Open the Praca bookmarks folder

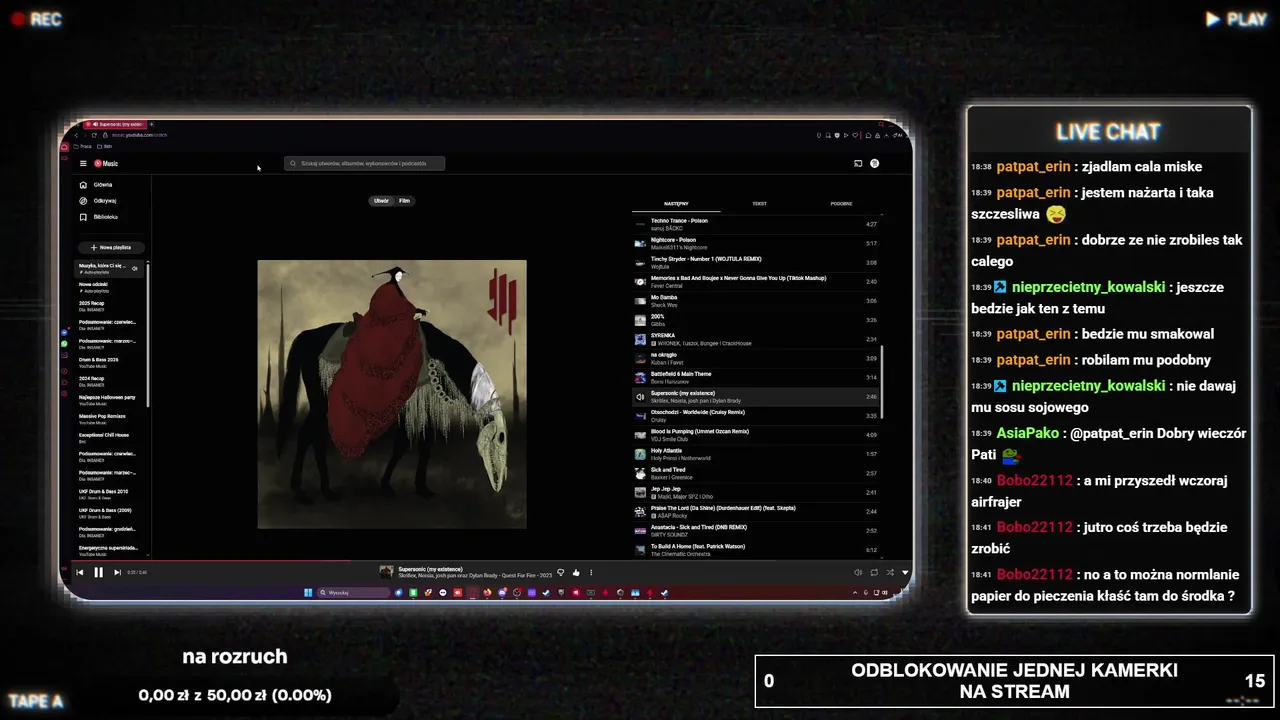click(82, 146)
